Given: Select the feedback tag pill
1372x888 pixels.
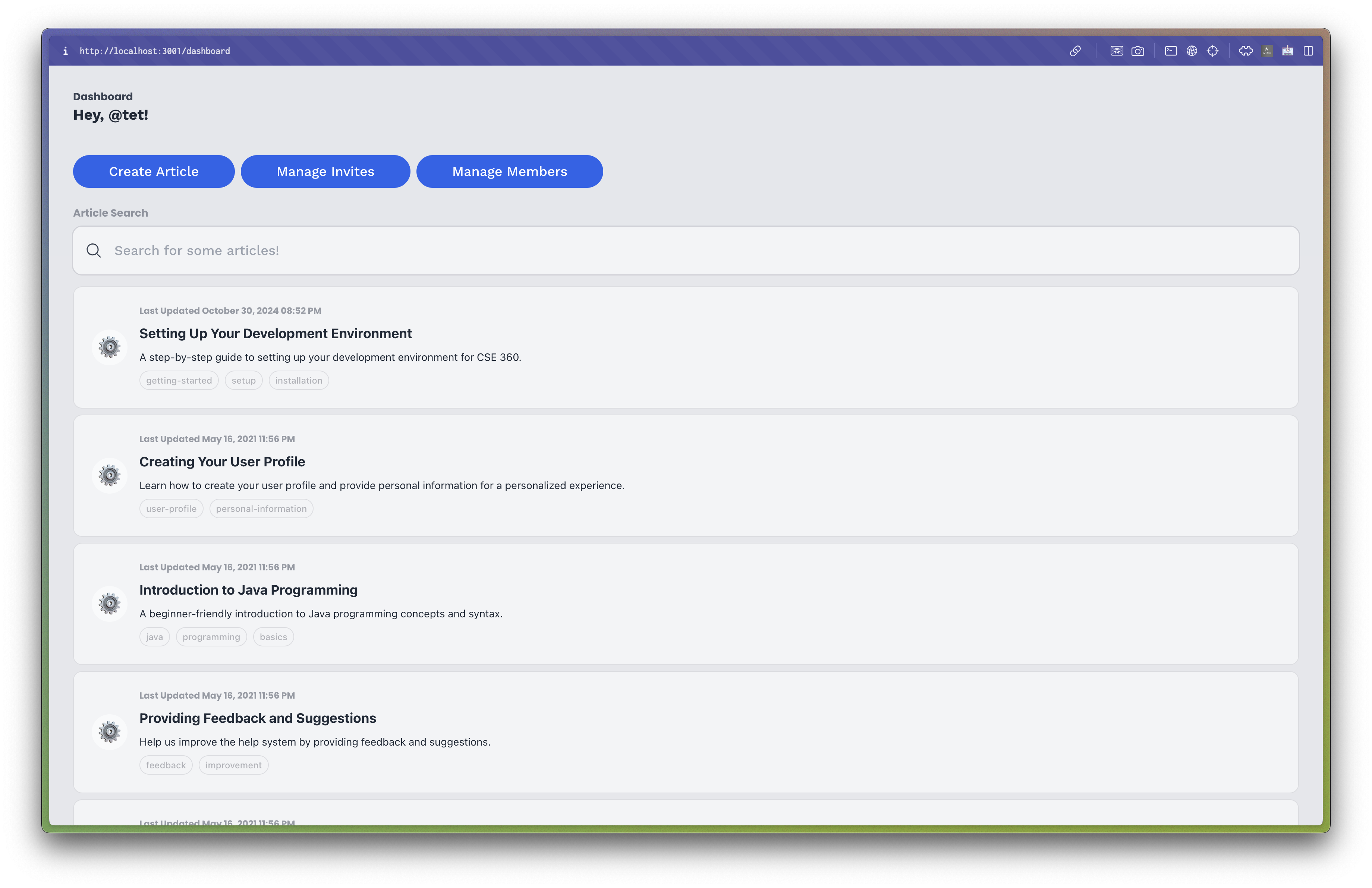Looking at the screenshot, I should pyautogui.click(x=166, y=765).
